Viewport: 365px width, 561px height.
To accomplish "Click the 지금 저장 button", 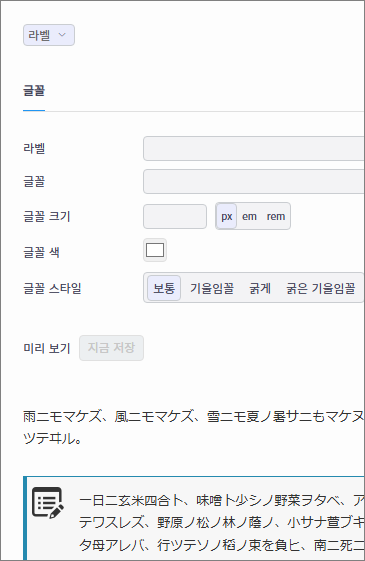I will click(x=111, y=348).
